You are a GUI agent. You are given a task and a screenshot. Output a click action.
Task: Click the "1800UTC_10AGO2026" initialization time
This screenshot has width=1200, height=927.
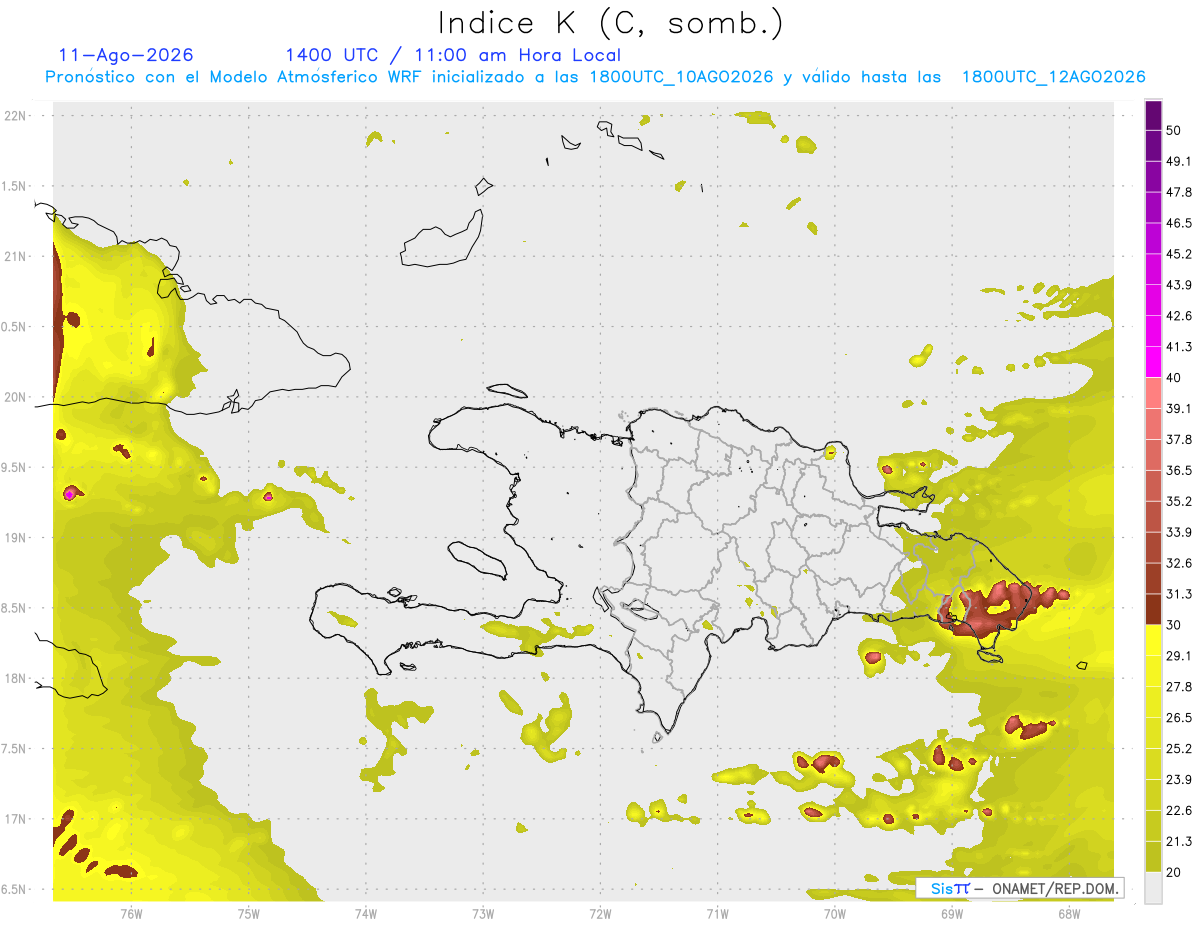click(682, 77)
